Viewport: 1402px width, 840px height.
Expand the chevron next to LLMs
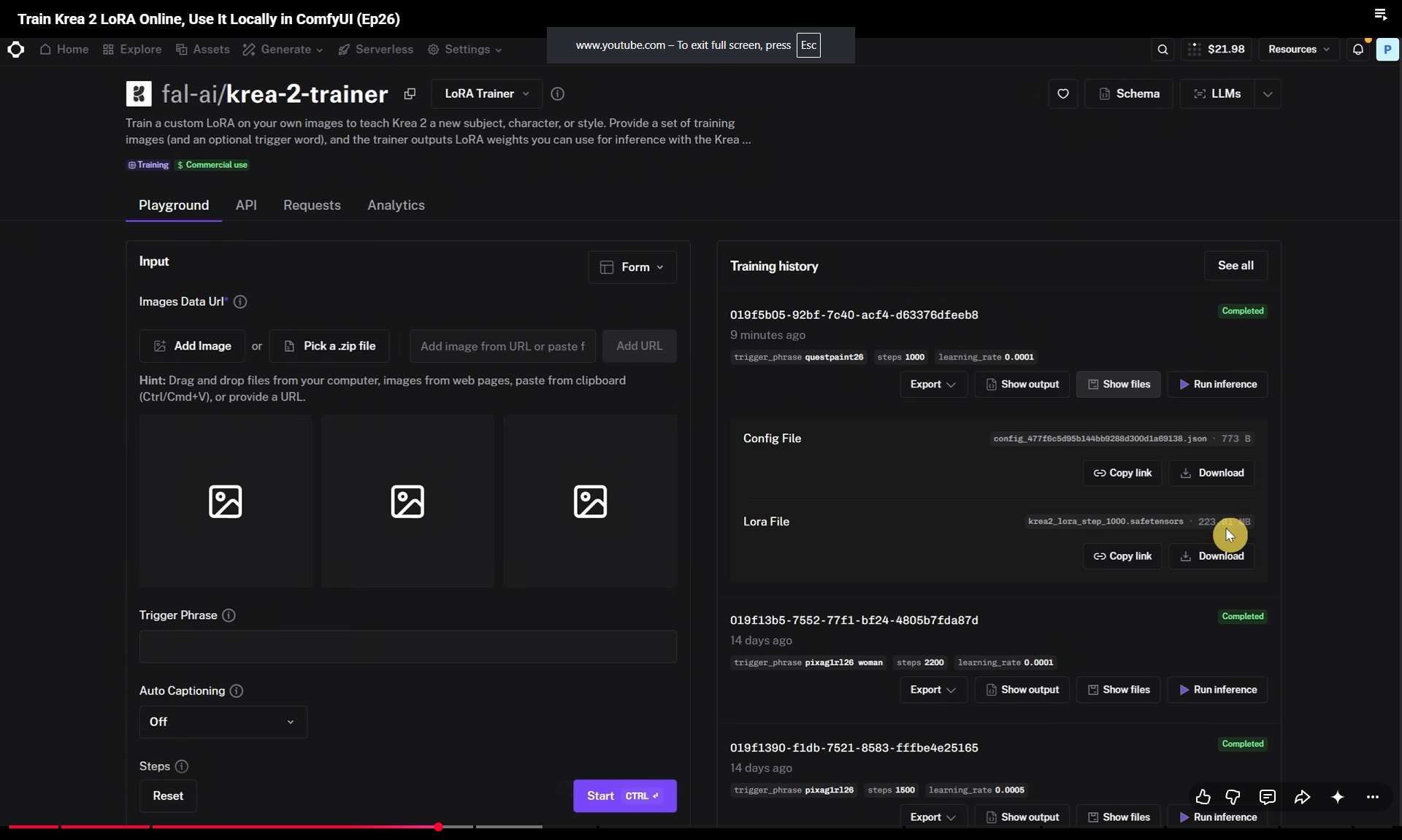pyautogui.click(x=1268, y=93)
